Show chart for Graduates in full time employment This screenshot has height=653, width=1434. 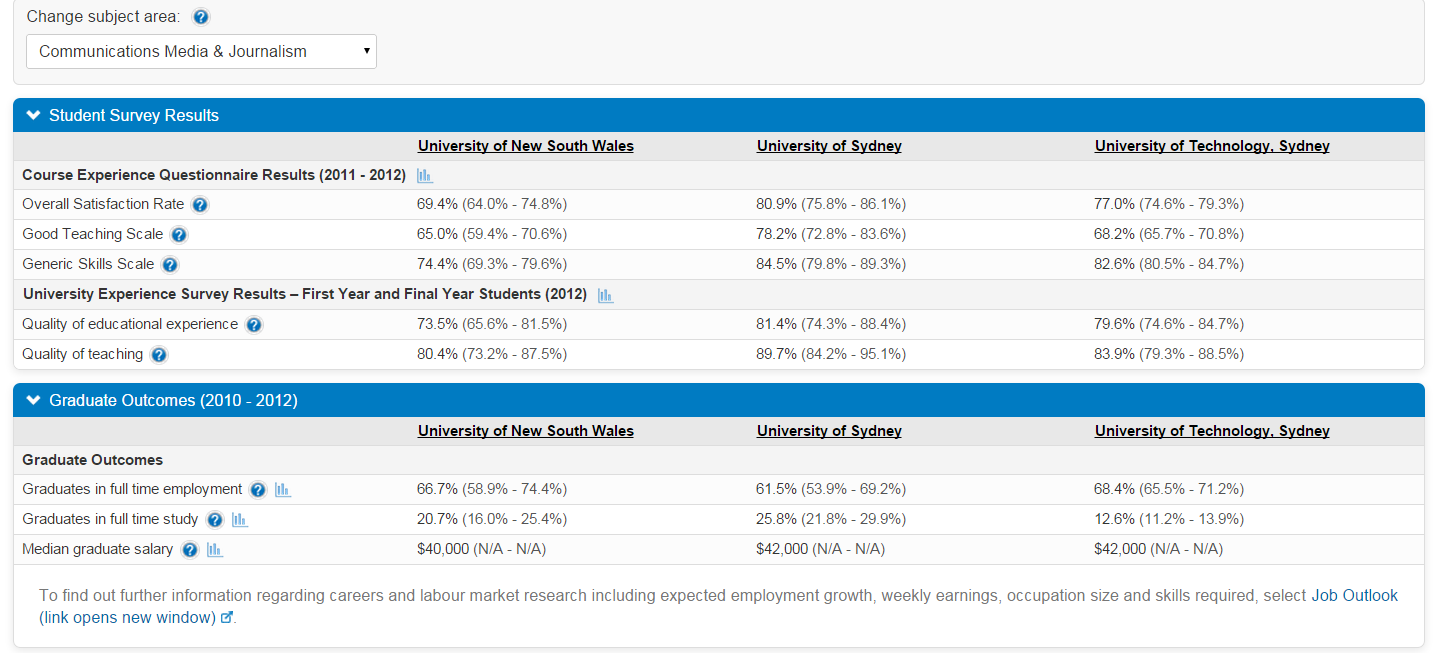(x=283, y=490)
